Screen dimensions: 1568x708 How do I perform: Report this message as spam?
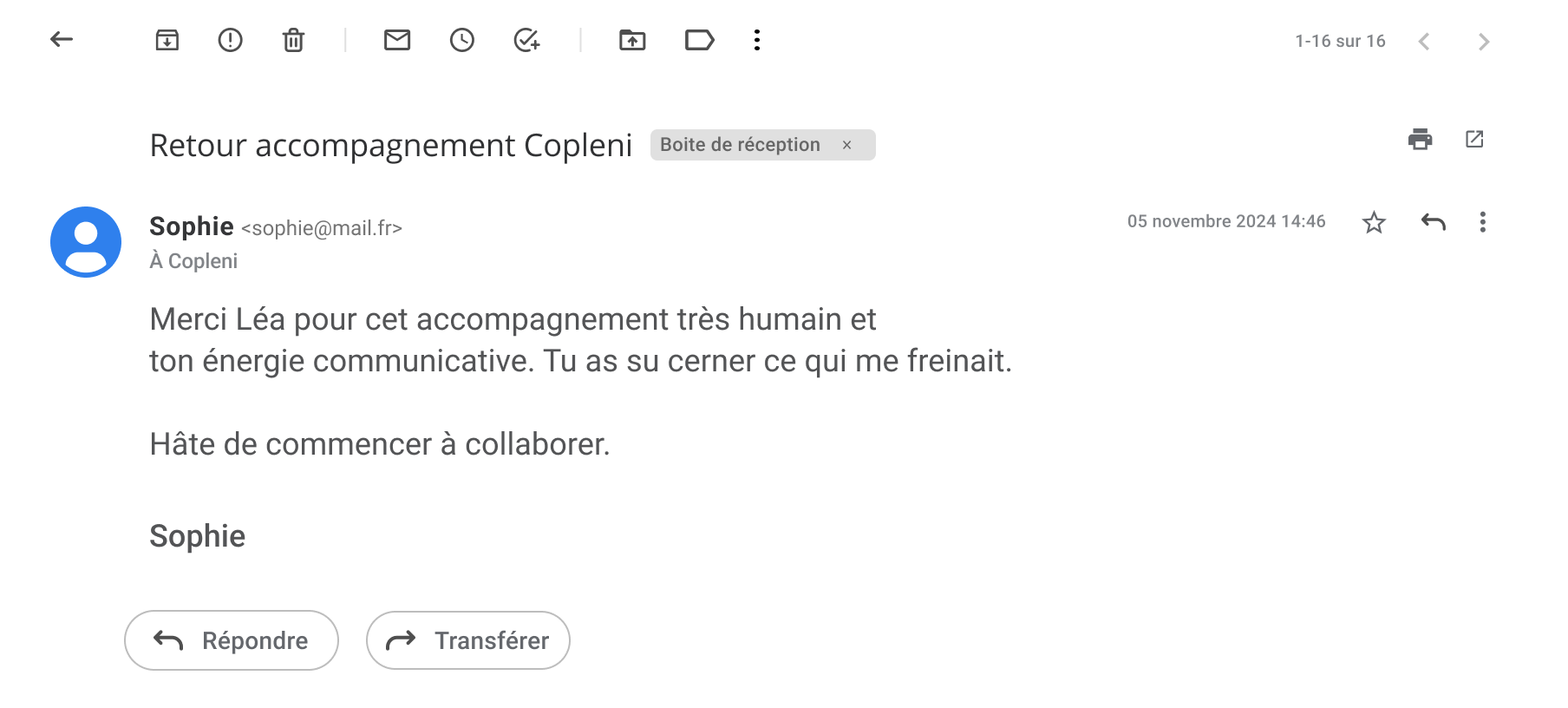(x=230, y=40)
